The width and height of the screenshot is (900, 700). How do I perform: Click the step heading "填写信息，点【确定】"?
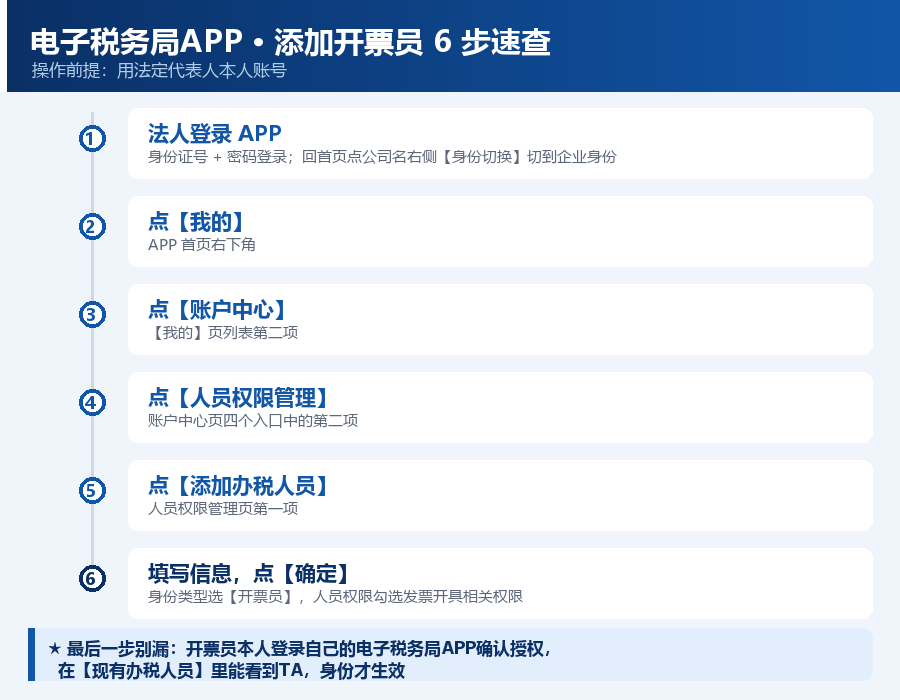(x=248, y=573)
